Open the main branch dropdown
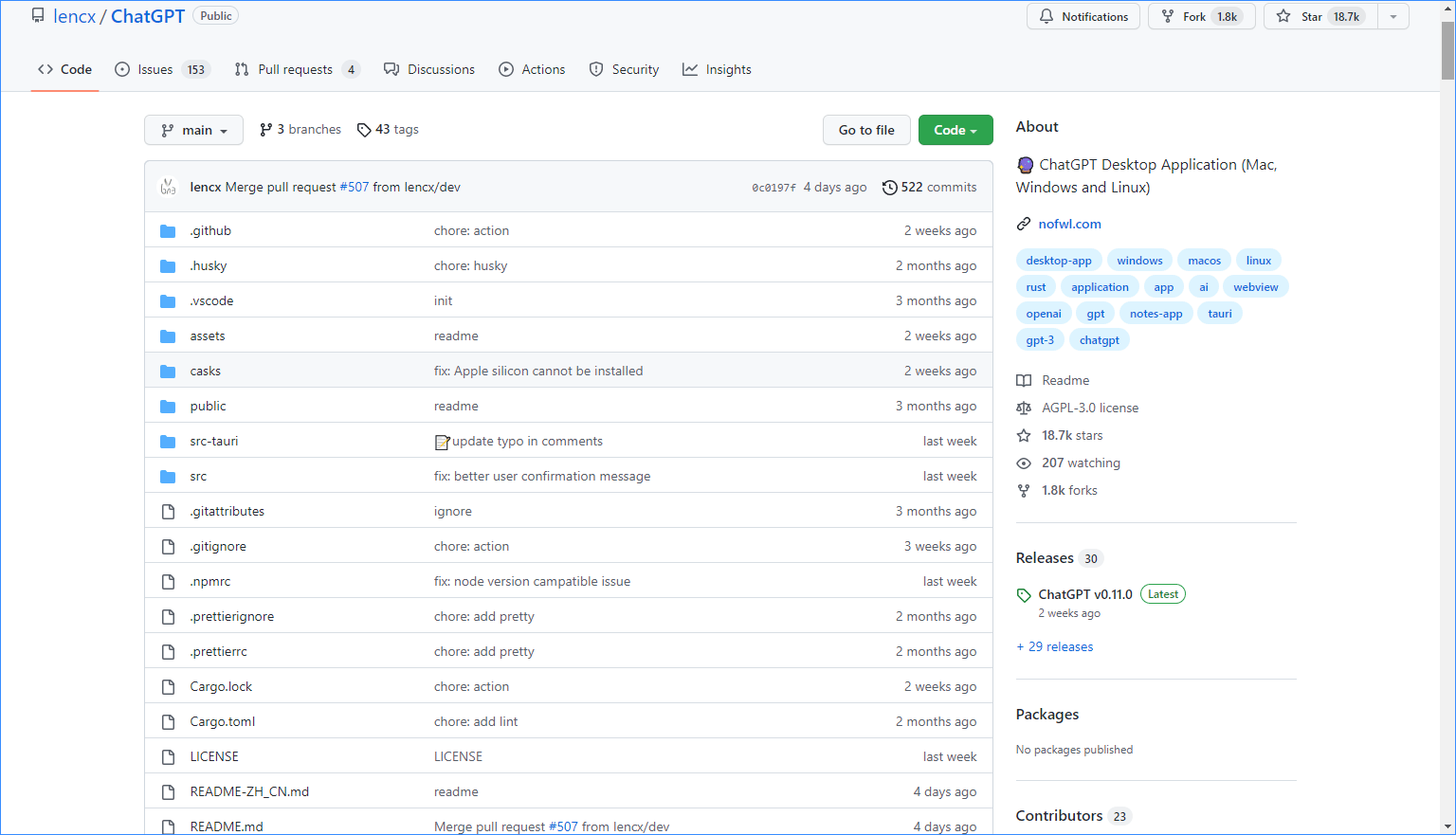The image size is (1456, 835). pyautogui.click(x=193, y=130)
